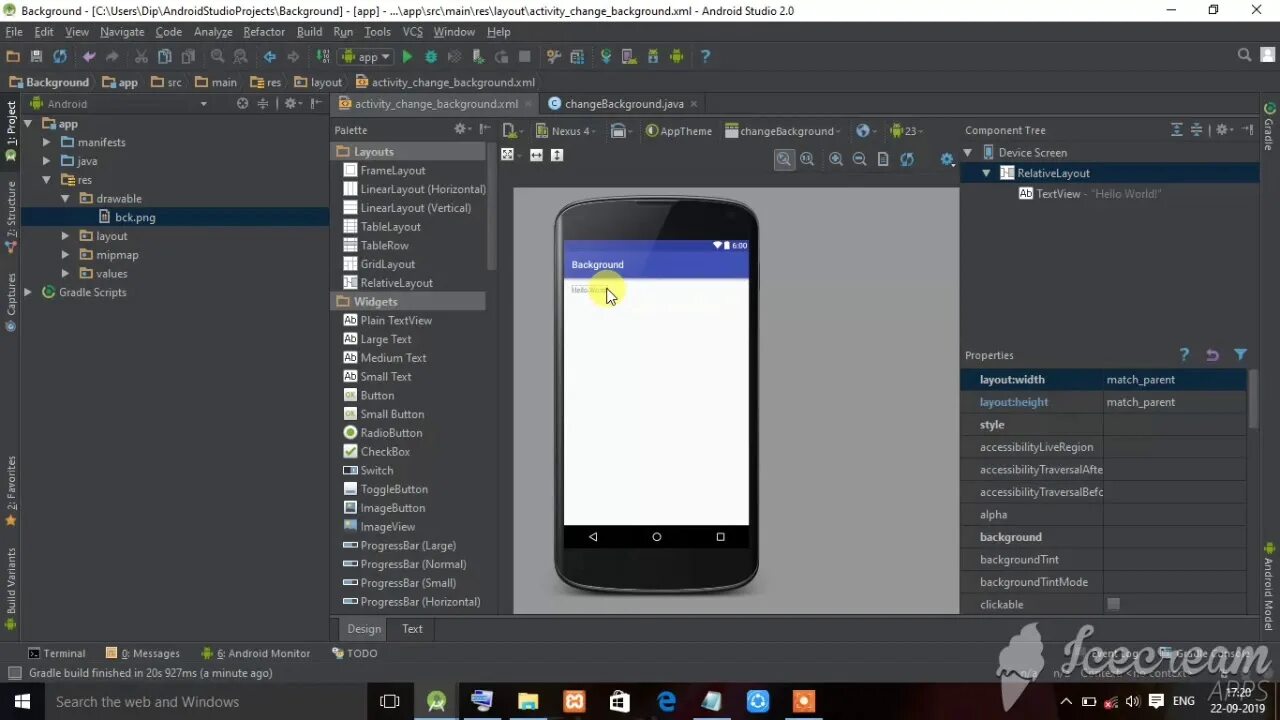
Task: Open the Terminal tool window
Action: (x=57, y=653)
